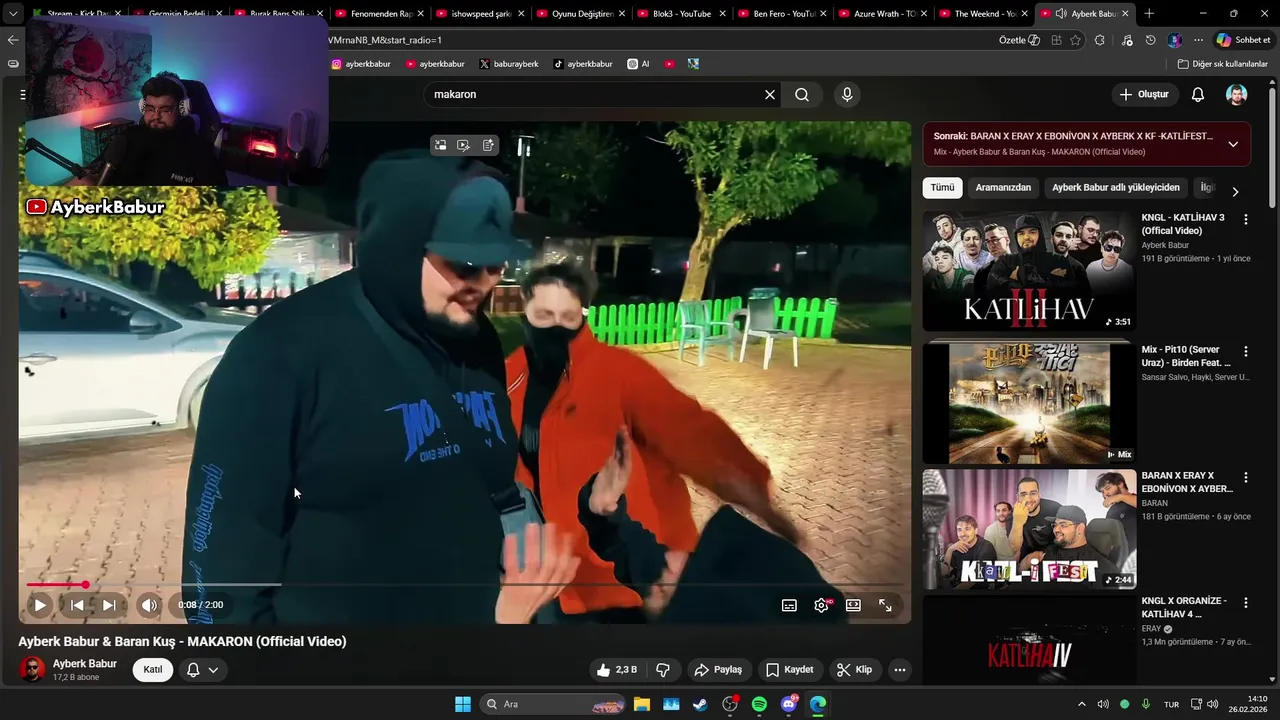Open Oluştur create menu

point(1144,94)
